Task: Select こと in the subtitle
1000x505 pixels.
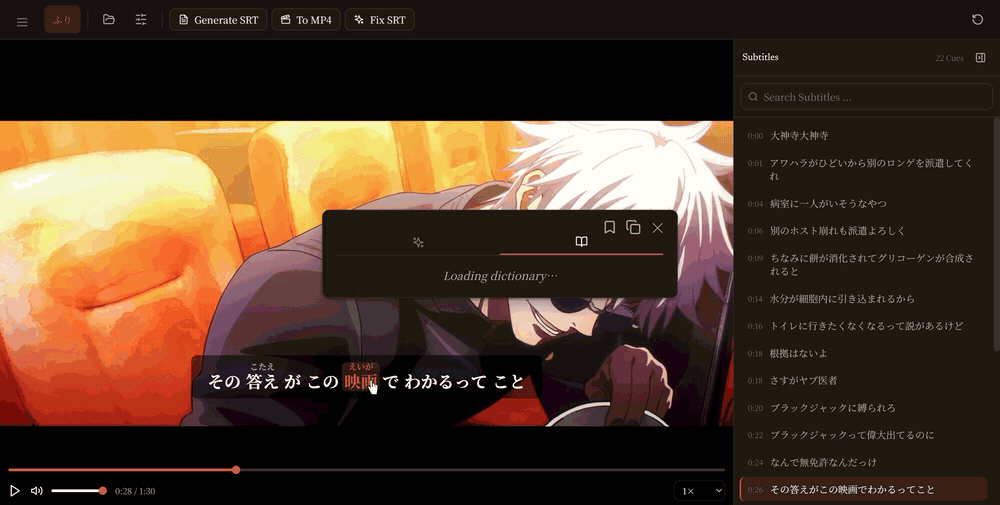Action: 509,382
